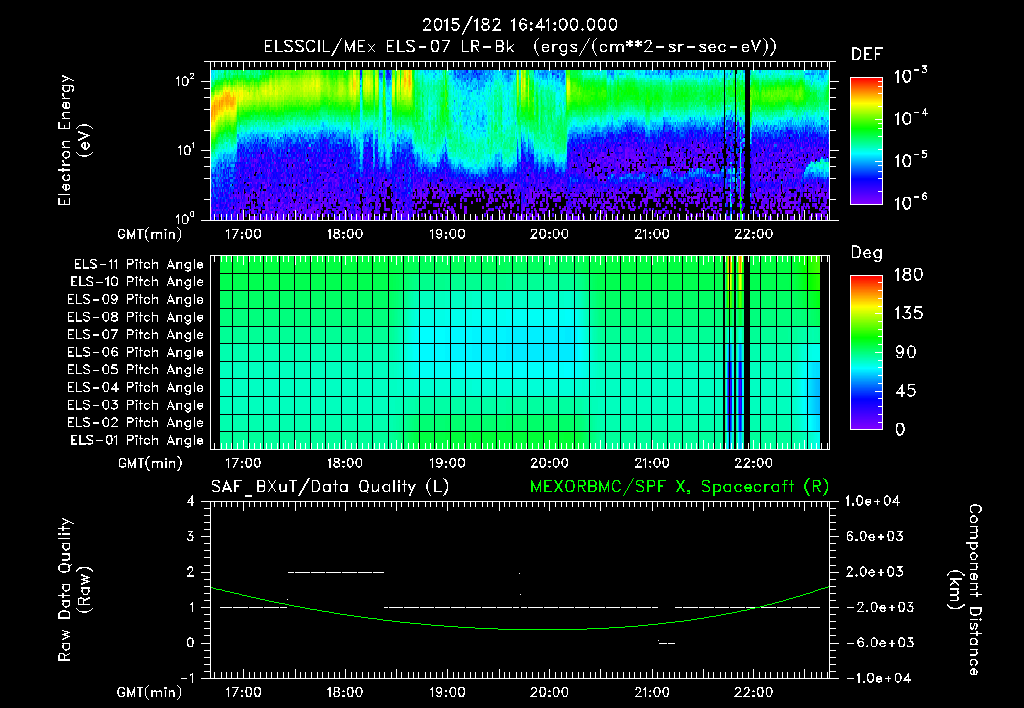This screenshot has width=1024, height=708.
Task: Click the 90 label on Deg color bar
Action: [x=906, y=353]
